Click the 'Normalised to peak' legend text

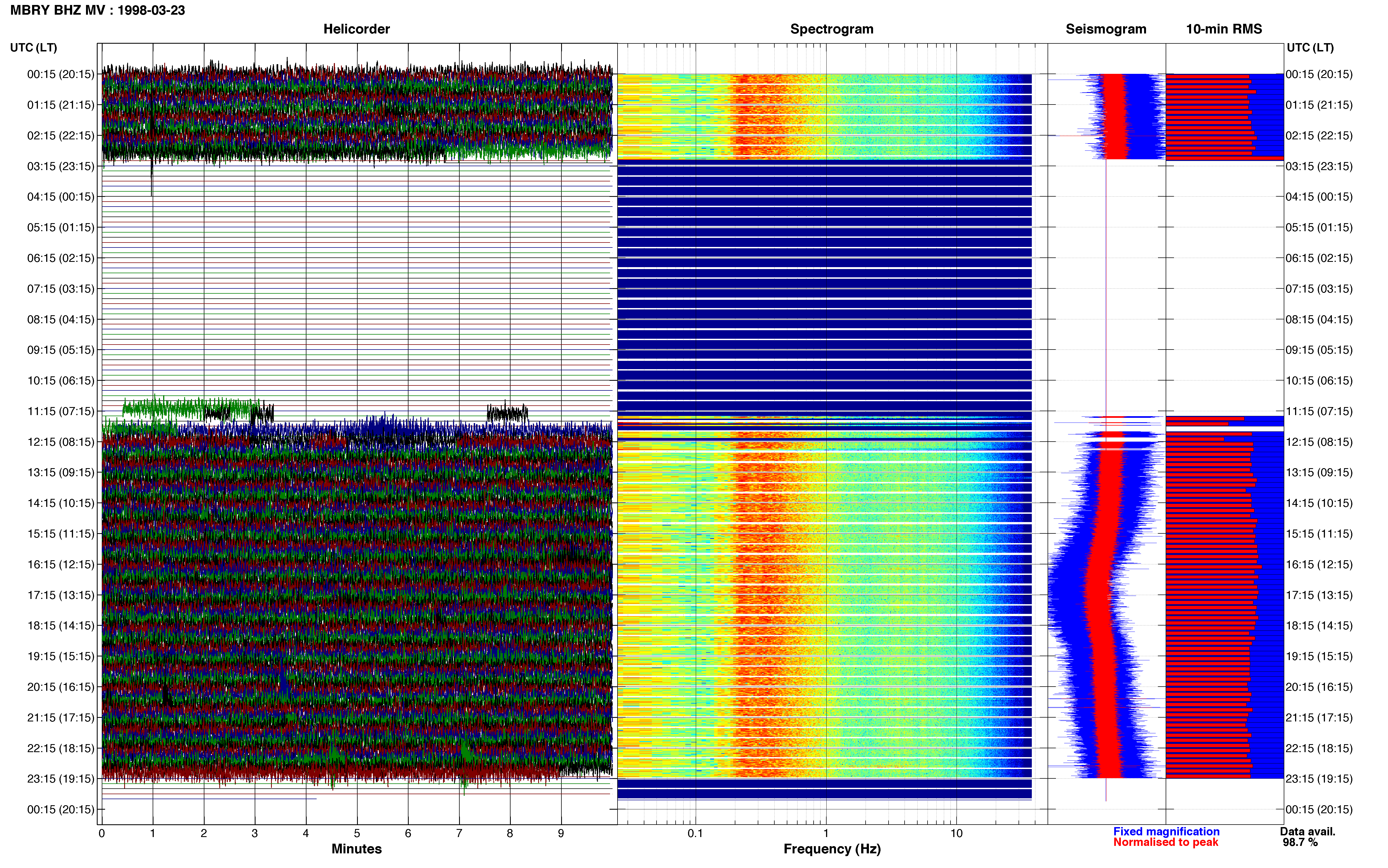[1165, 842]
